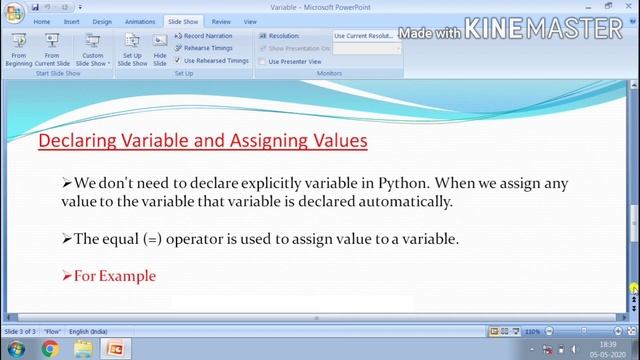640x360 pixels.
Task: Click the 110% zoom level button
Action: pyautogui.click(x=532, y=332)
